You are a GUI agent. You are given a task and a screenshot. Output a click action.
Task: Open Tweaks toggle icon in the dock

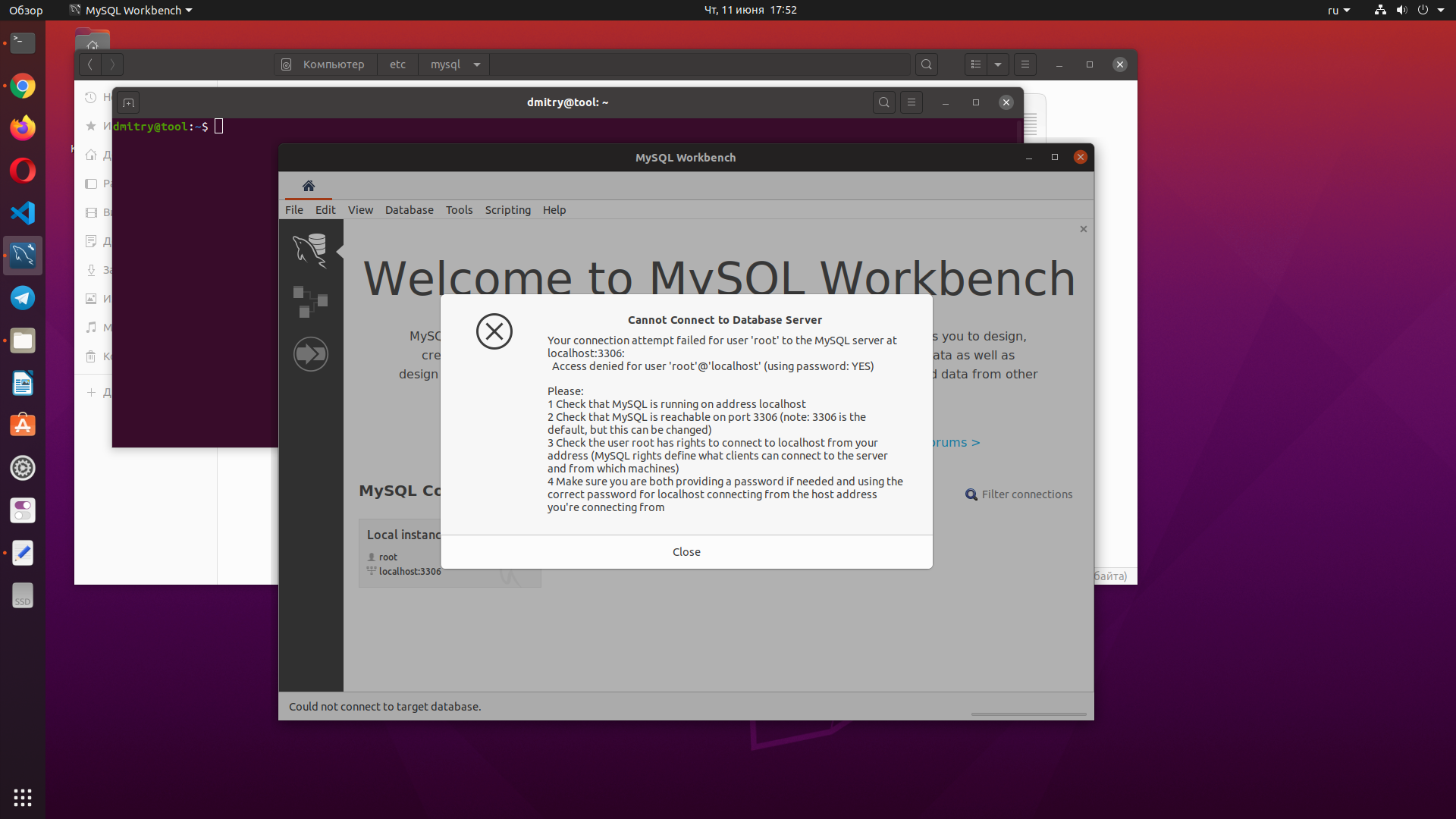pos(23,510)
